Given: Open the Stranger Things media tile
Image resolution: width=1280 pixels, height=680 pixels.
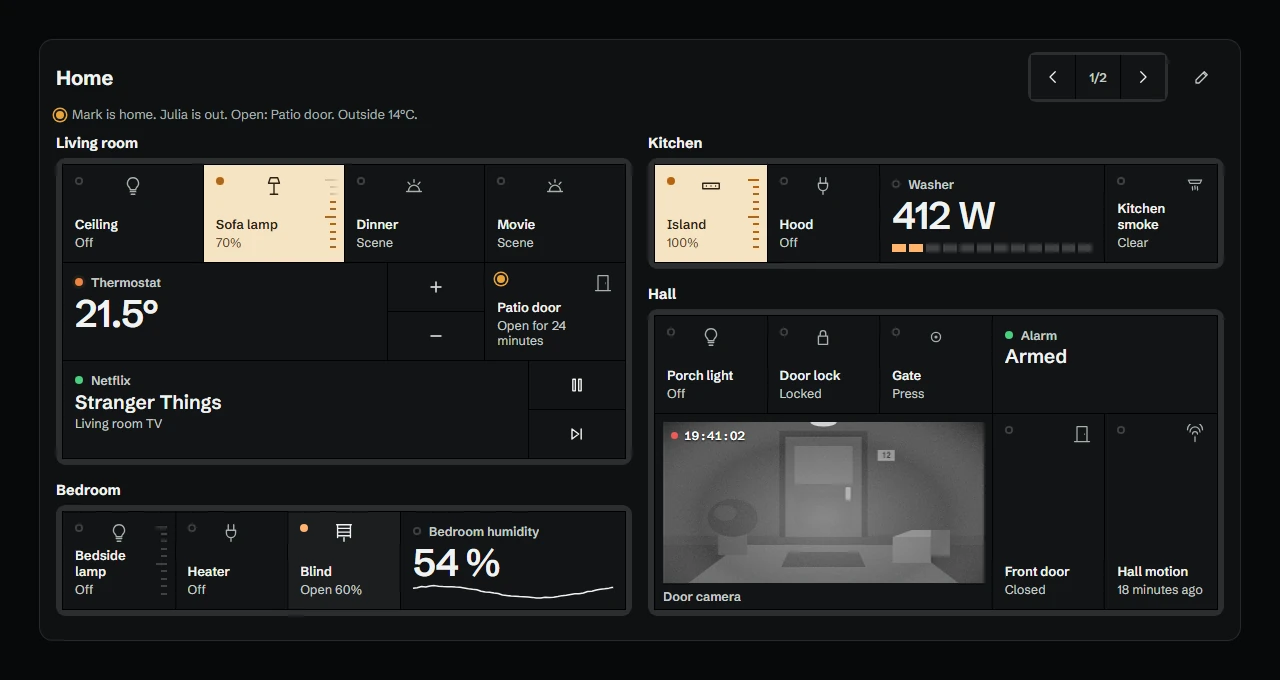Looking at the screenshot, I should (x=295, y=410).
